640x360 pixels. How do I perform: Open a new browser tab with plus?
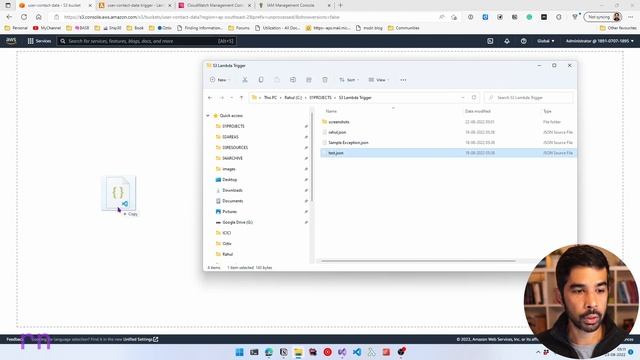[340, 5]
